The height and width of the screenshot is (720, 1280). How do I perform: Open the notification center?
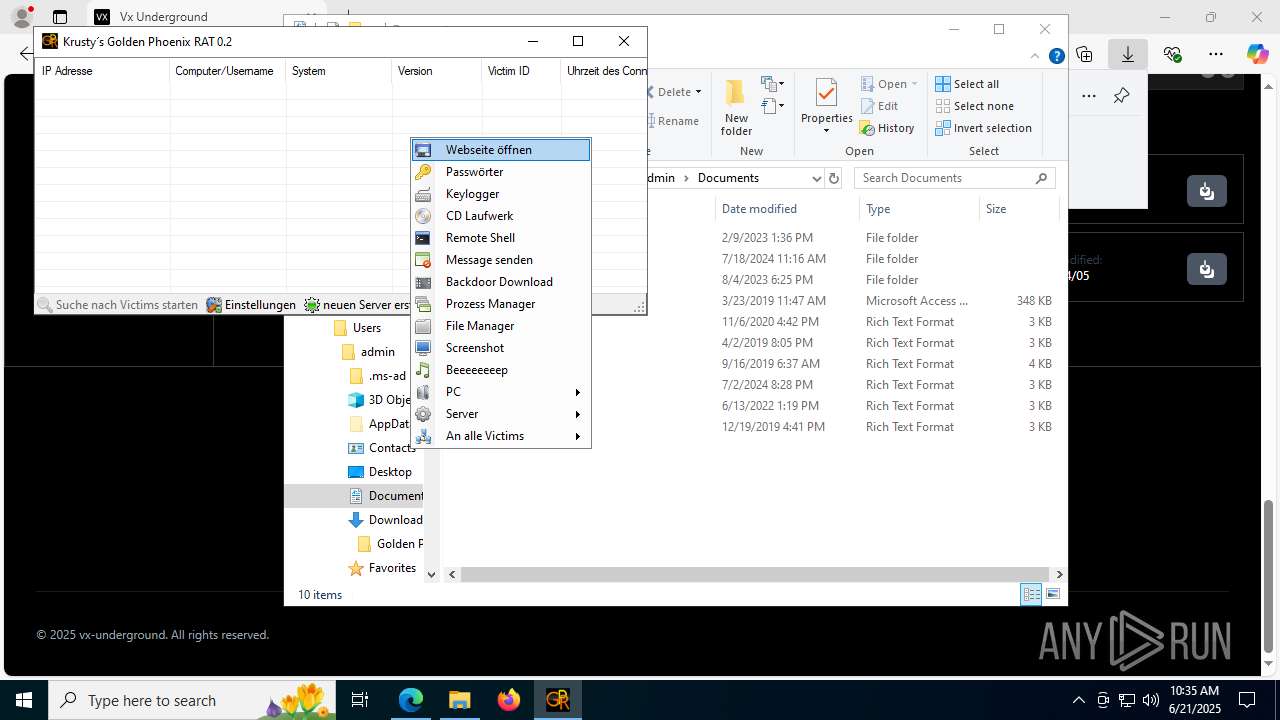click(x=1247, y=700)
